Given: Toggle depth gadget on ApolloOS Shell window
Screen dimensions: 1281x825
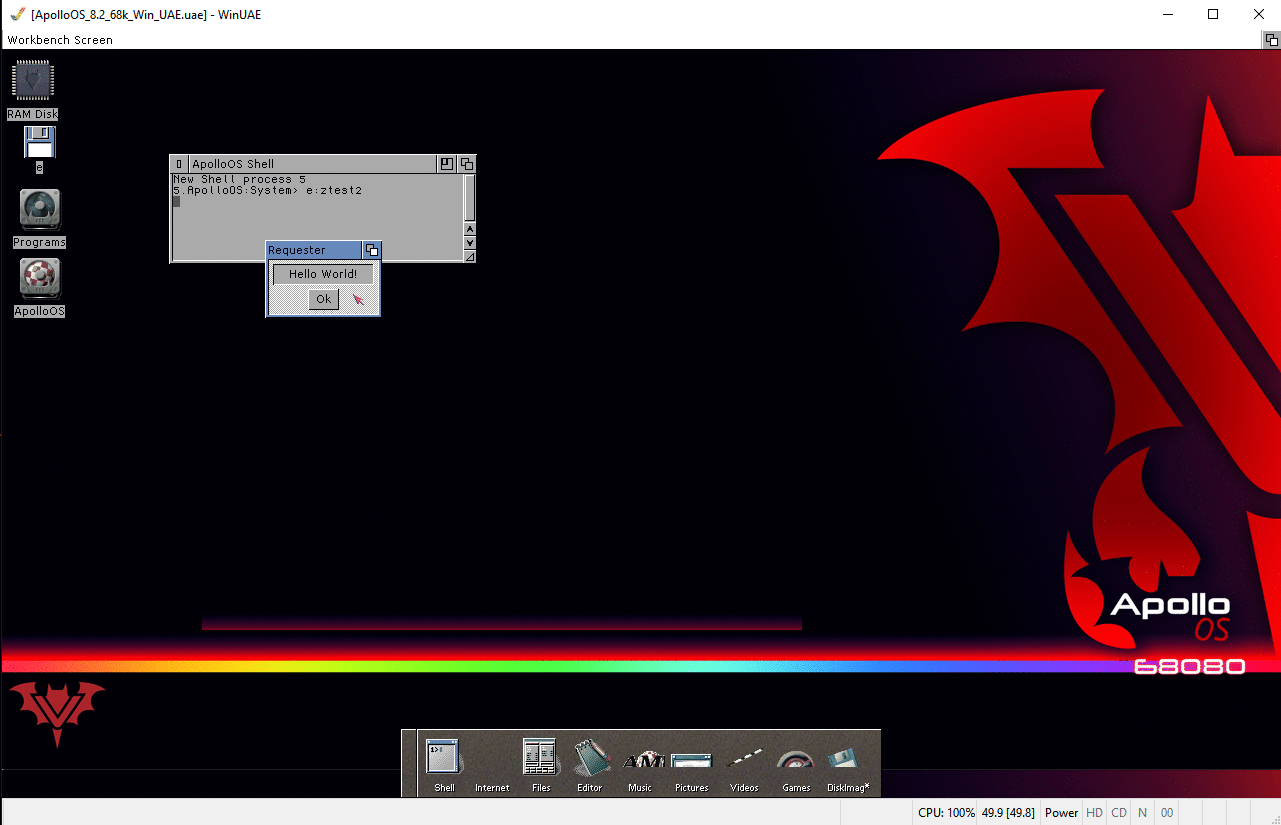Looking at the screenshot, I should tap(466, 164).
